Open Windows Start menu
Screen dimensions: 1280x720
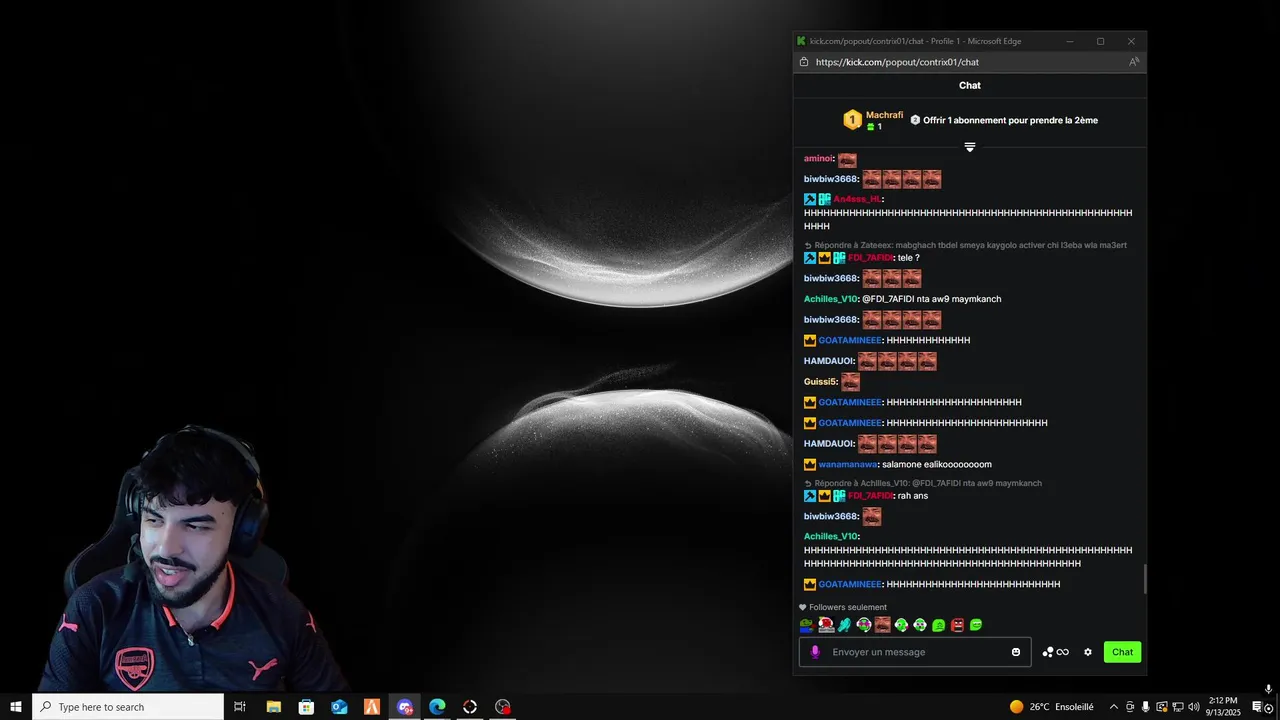[16, 707]
